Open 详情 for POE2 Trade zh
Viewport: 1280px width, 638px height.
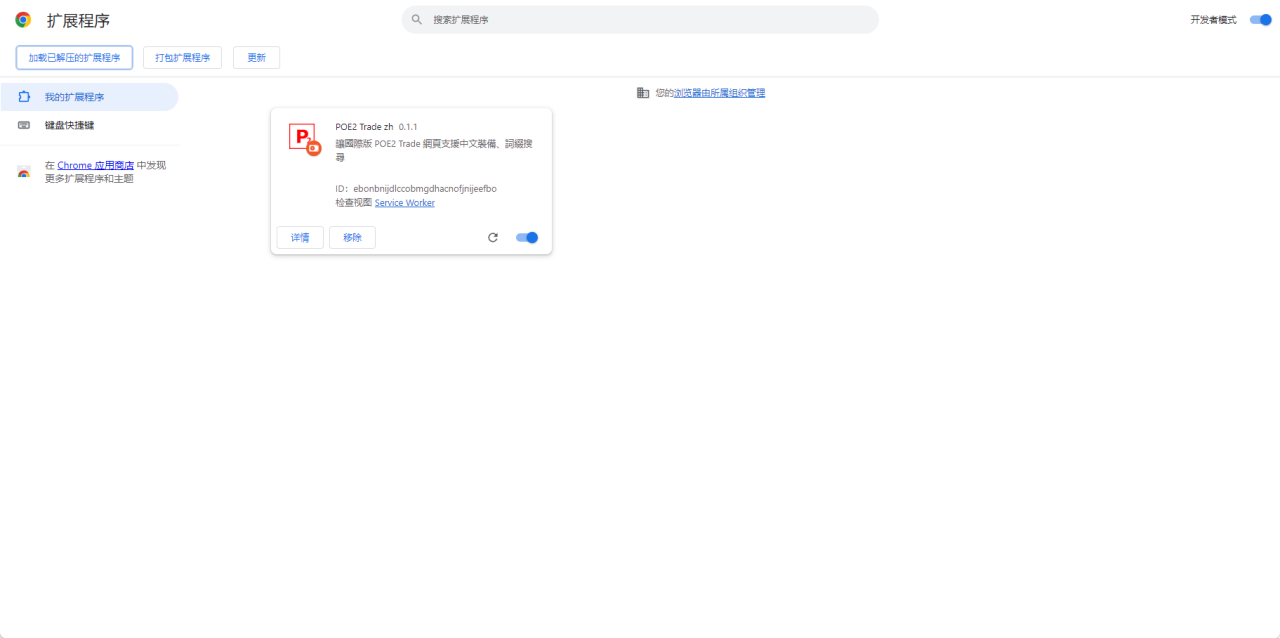tap(300, 238)
